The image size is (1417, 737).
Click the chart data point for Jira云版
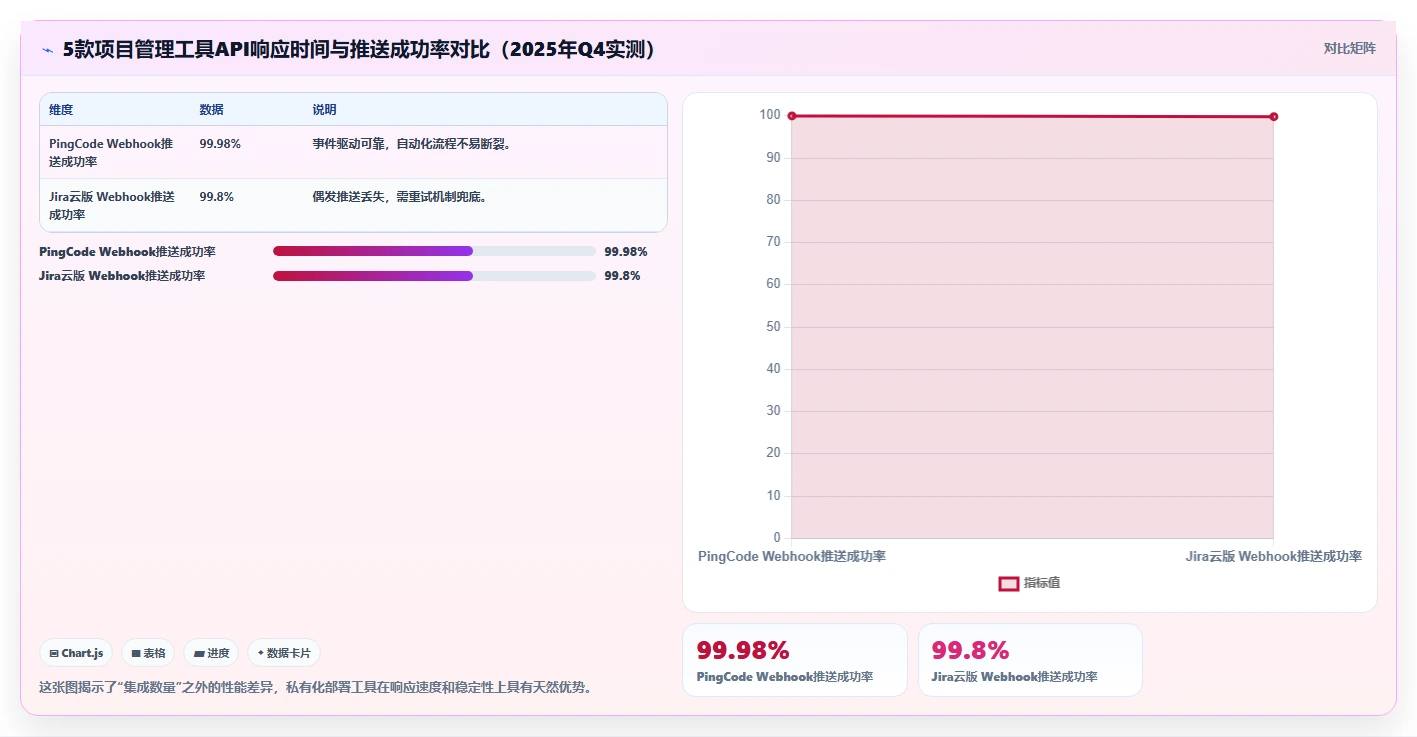(1273, 117)
